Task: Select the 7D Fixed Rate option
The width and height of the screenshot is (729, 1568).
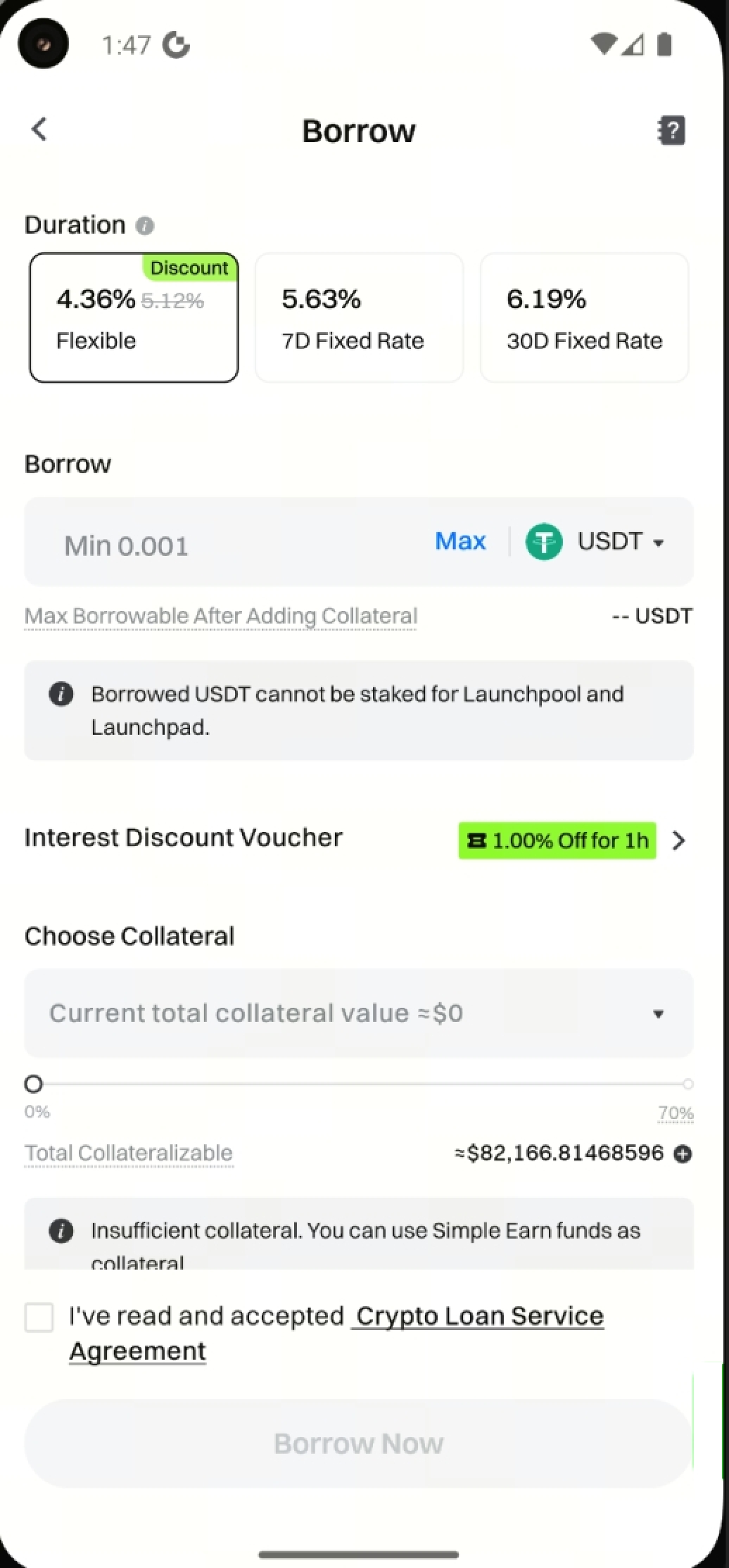Action: click(359, 318)
